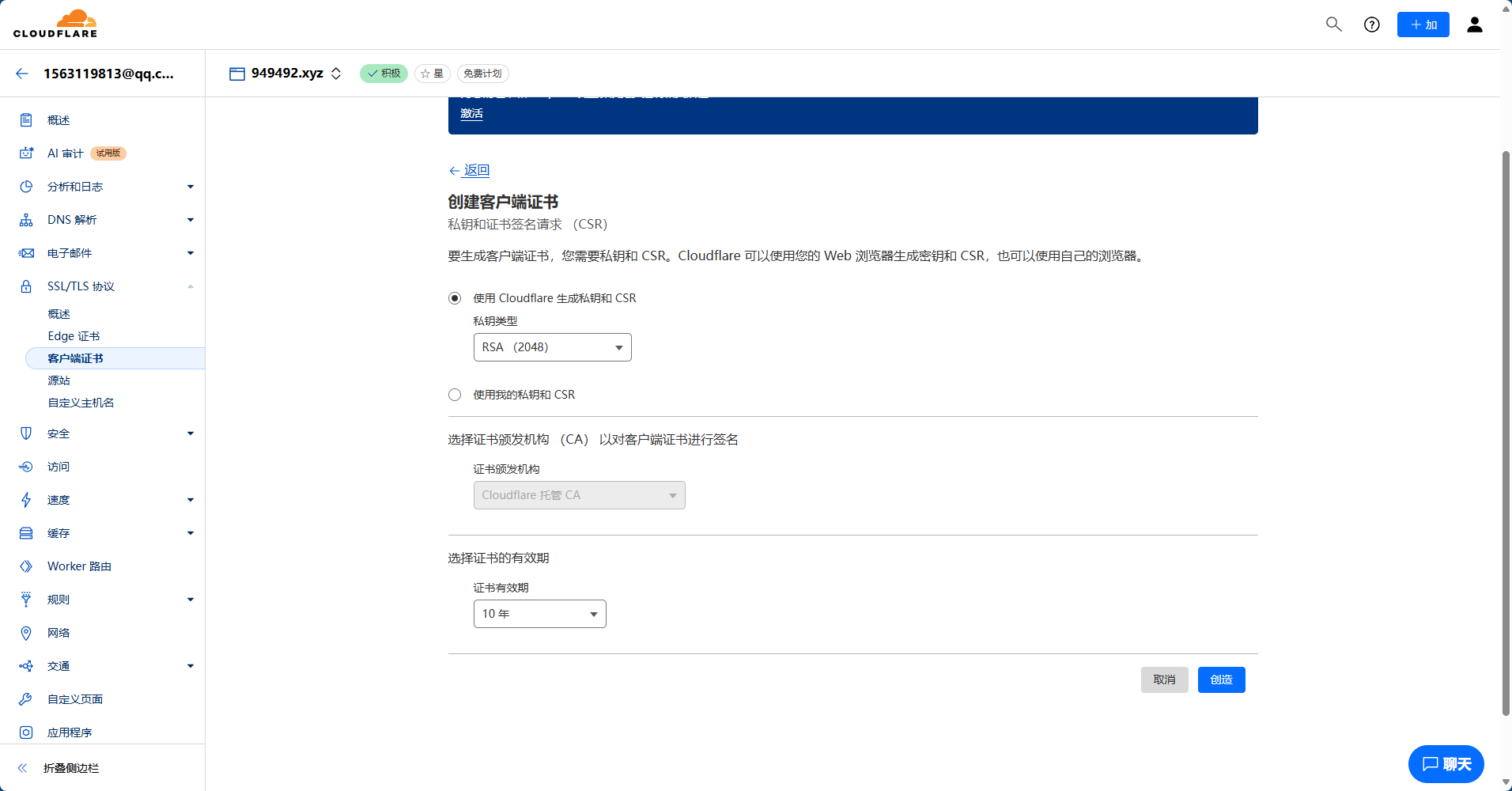Open the help question mark icon
The height and width of the screenshot is (791, 1512).
1372,25
